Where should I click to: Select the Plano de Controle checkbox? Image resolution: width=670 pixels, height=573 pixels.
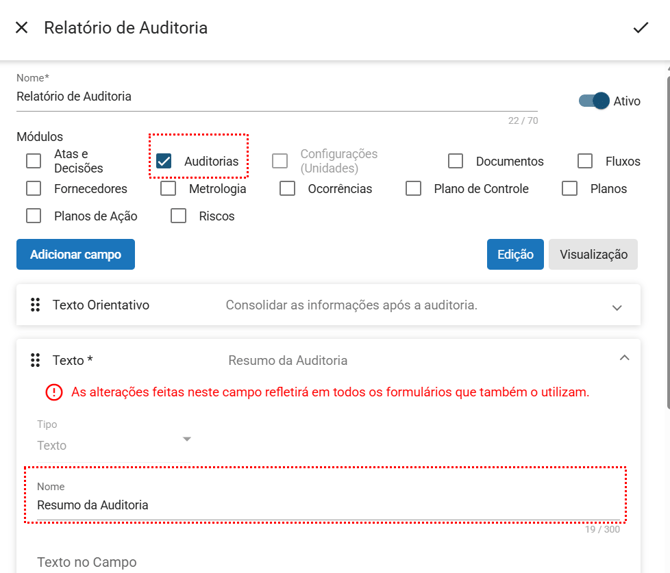413,188
